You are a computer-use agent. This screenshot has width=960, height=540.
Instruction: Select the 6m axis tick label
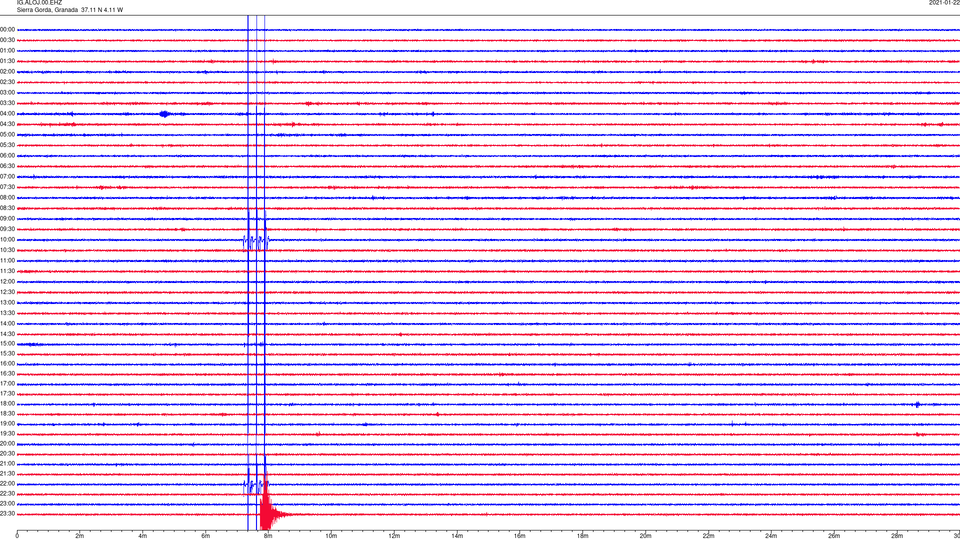coord(206,536)
